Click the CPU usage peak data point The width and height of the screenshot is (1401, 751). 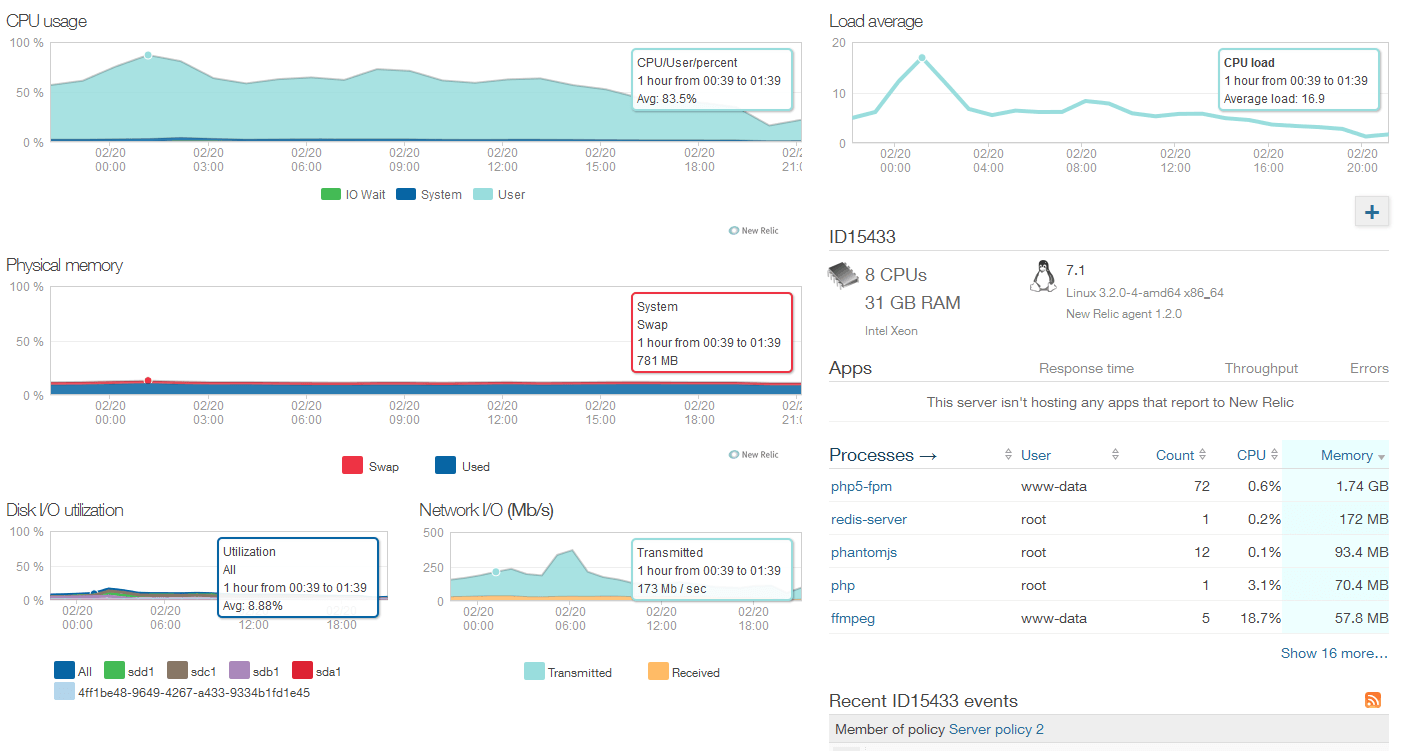[x=148, y=55]
